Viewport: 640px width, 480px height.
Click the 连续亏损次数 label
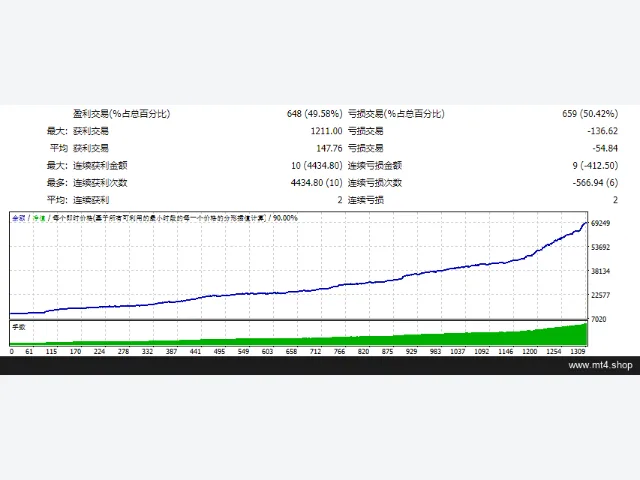(375, 182)
